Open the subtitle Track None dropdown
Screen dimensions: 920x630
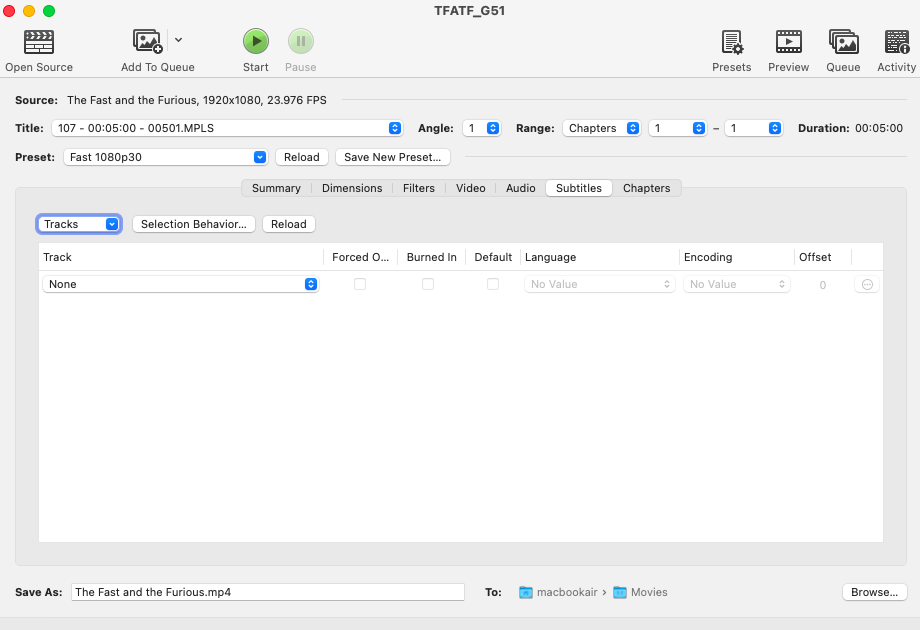pyautogui.click(x=181, y=285)
